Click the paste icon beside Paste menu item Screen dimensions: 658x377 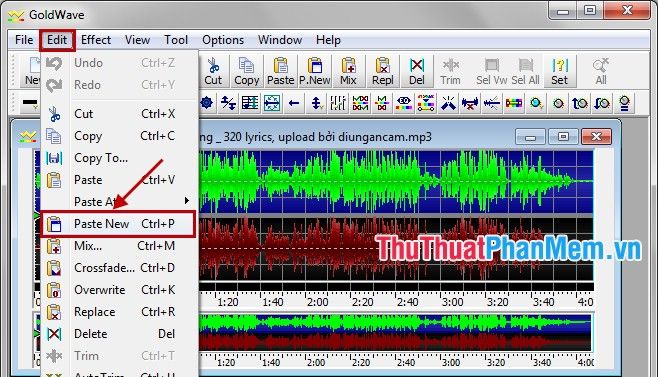pyautogui.click(x=54, y=180)
